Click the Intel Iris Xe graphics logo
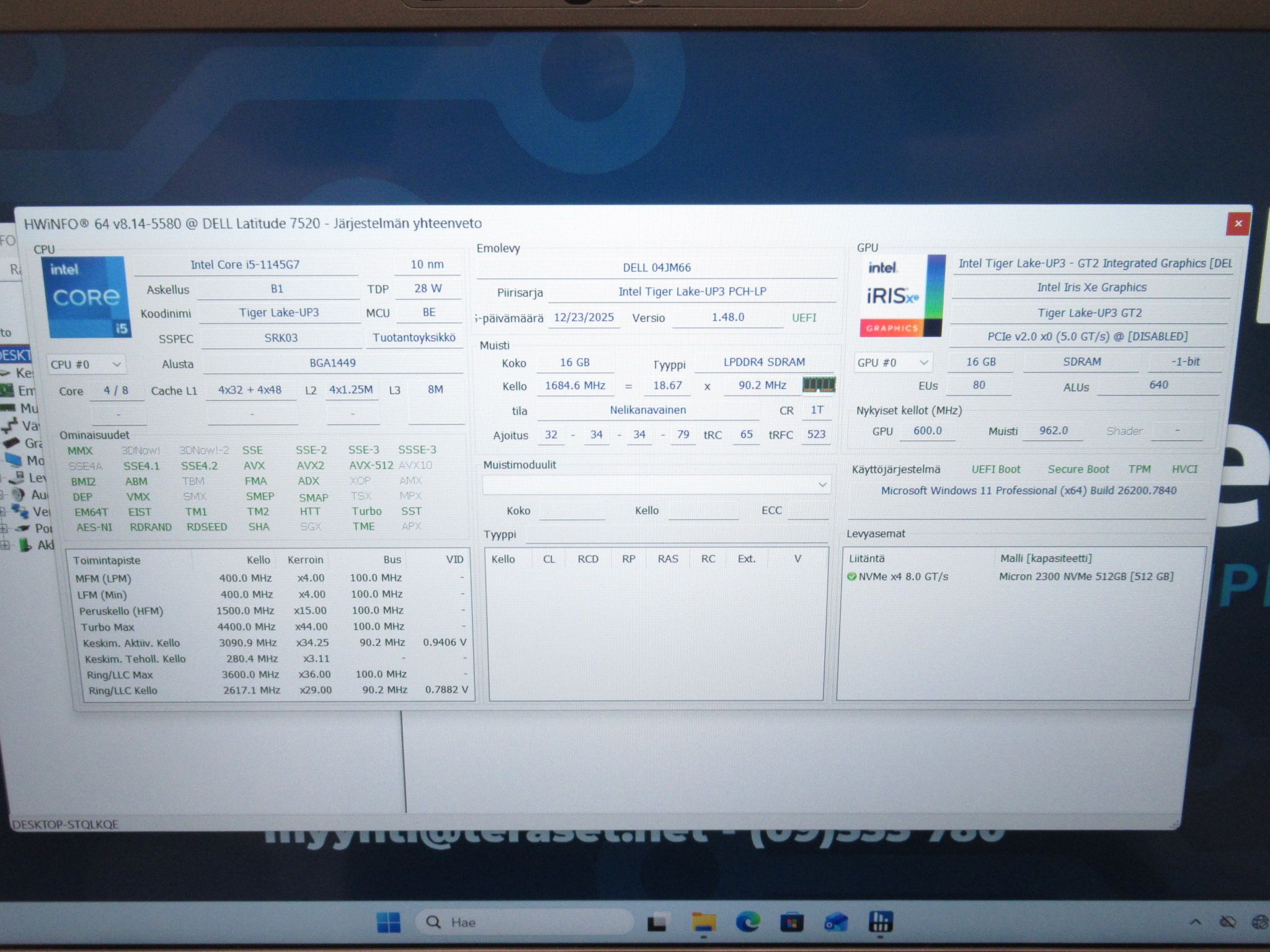Image resolution: width=1270 pixels, height=952 pixels. pos(902,296)
